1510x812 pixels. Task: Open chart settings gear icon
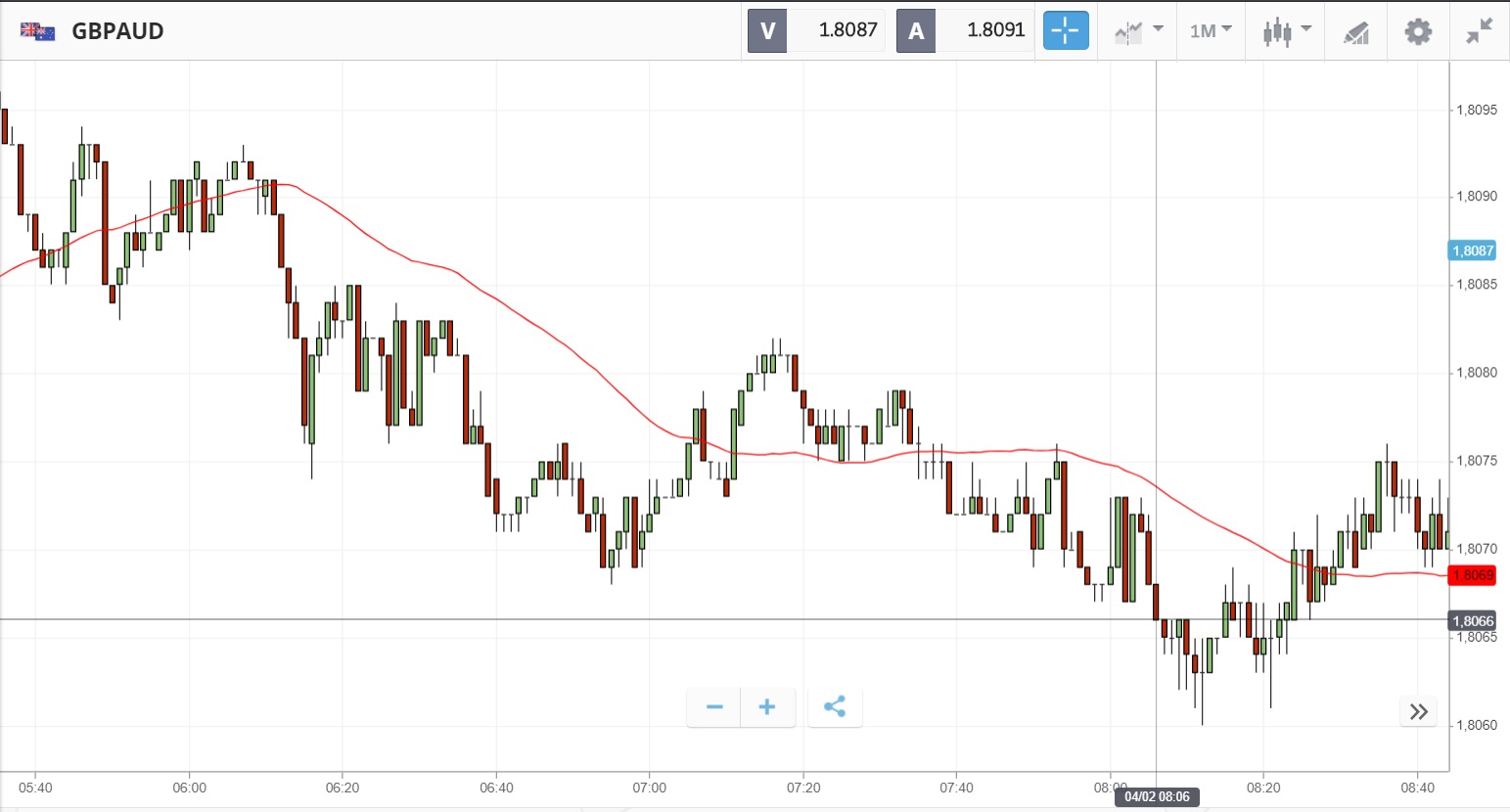click(1418, 31)
